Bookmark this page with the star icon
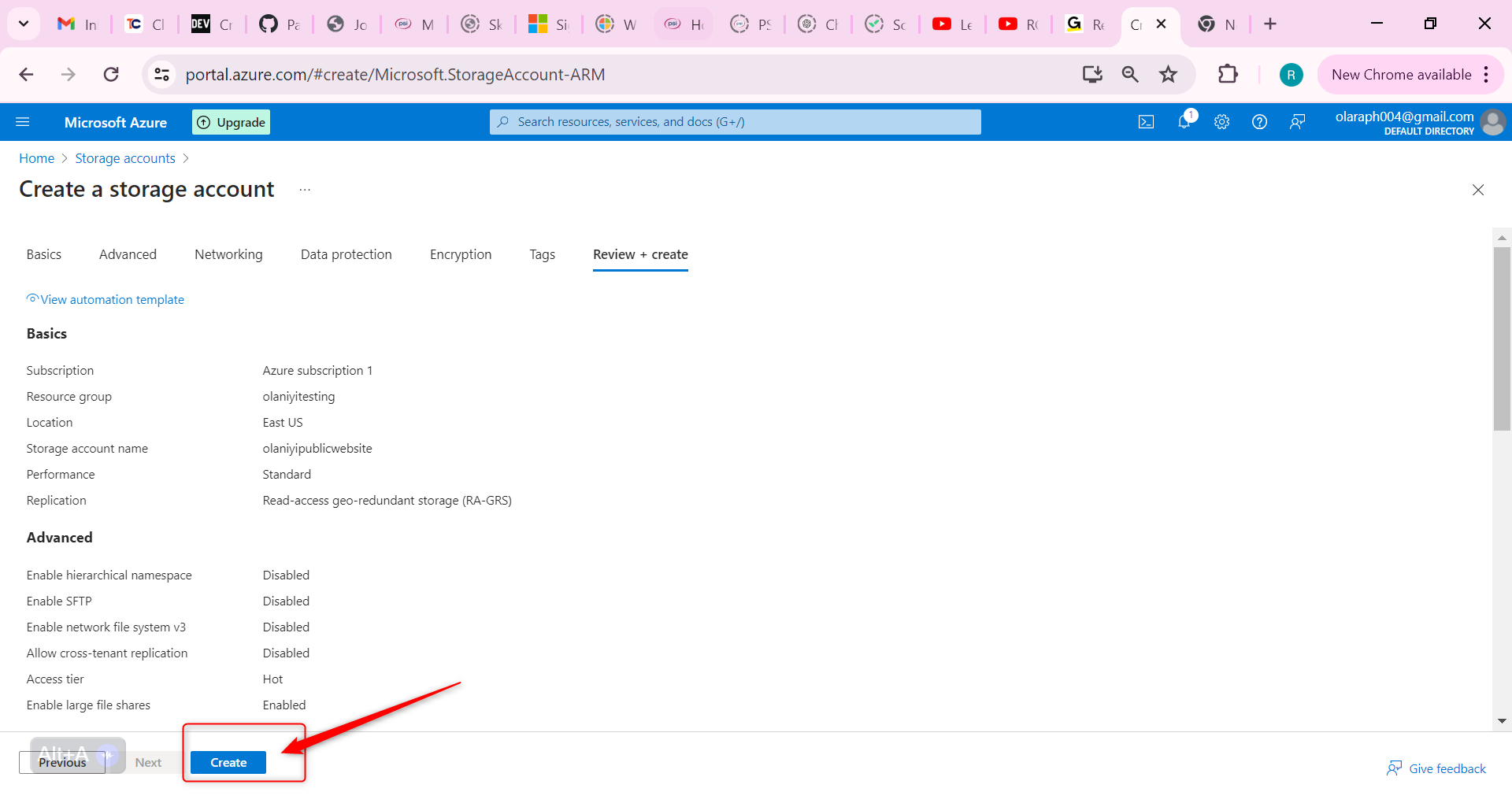 pos(1168,75)
